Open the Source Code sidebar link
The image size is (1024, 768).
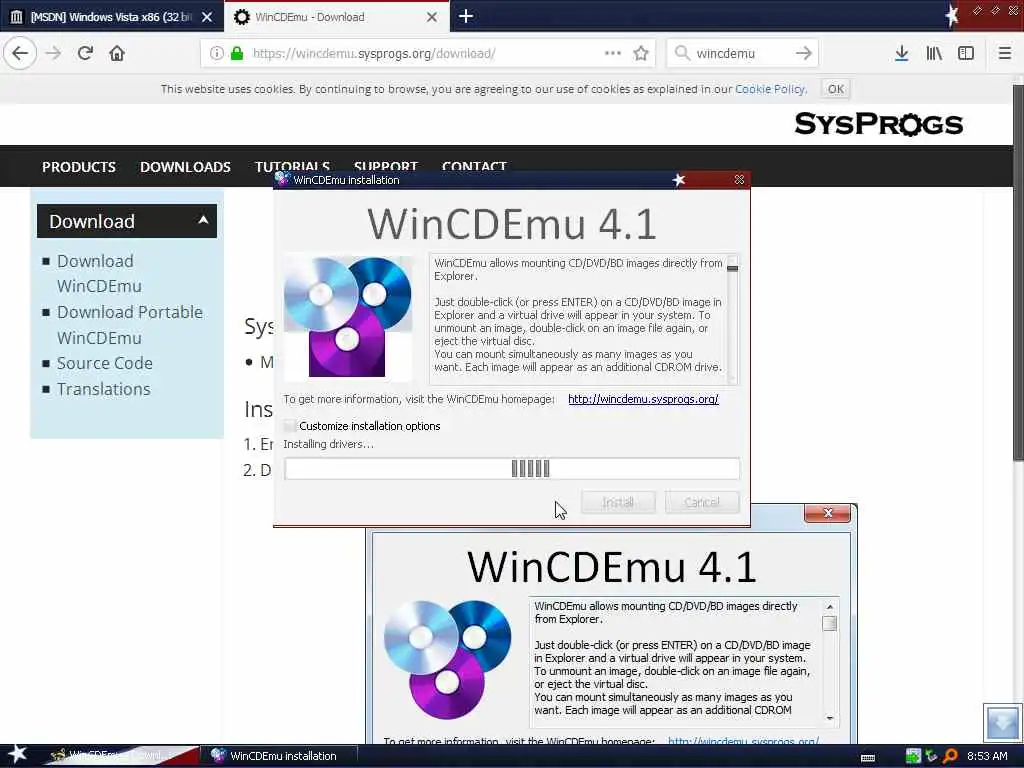point(104,363)
